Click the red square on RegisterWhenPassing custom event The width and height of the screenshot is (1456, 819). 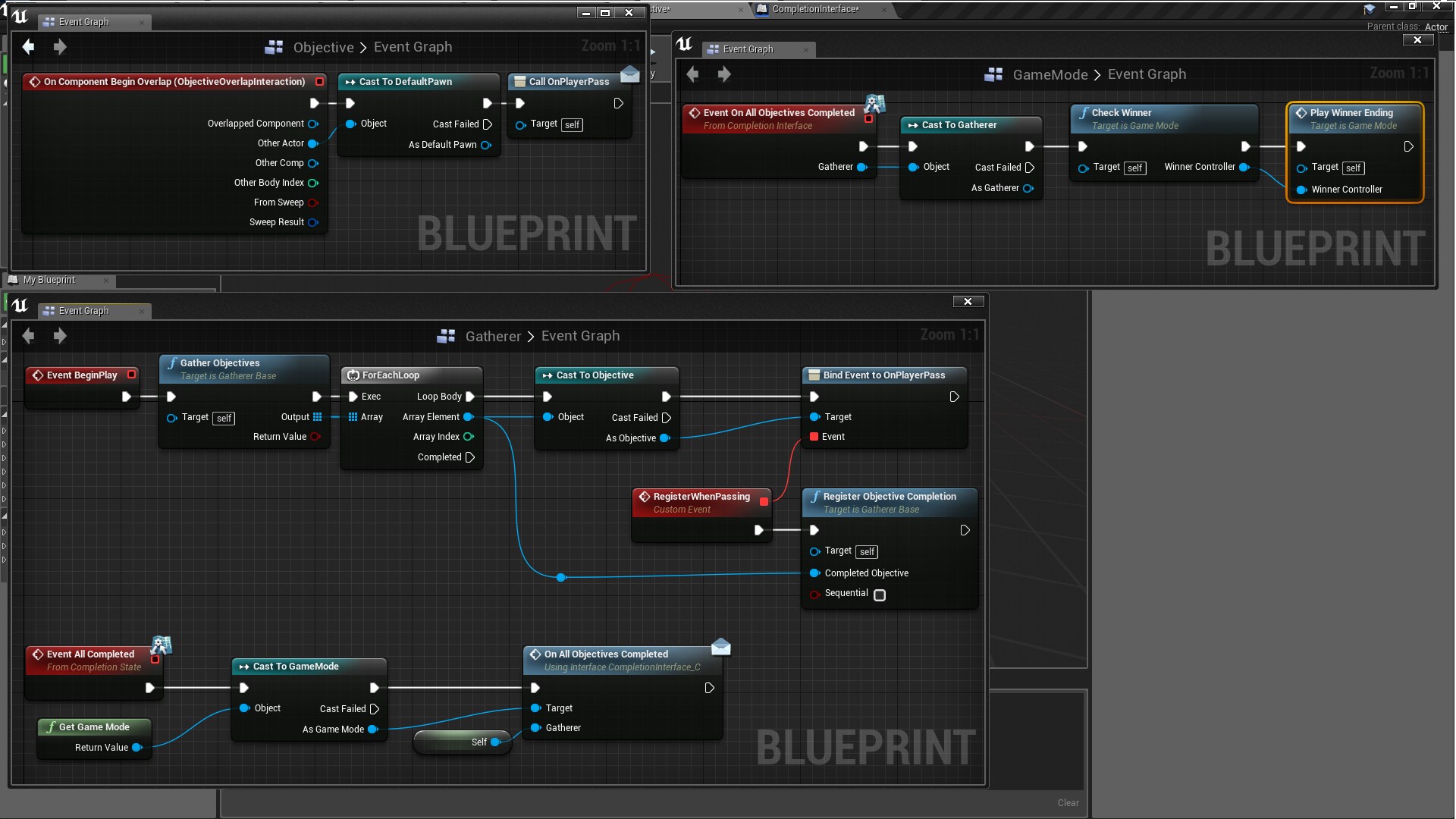764,501
